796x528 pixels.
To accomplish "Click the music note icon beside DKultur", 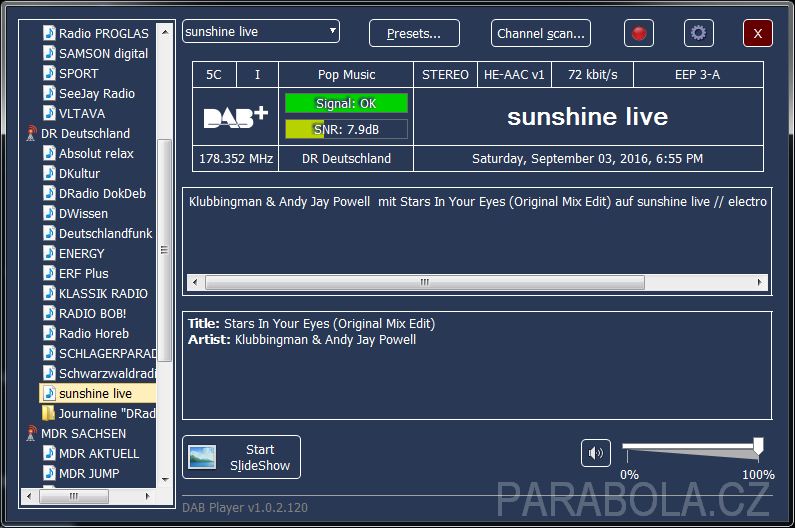I will (49, 174).
